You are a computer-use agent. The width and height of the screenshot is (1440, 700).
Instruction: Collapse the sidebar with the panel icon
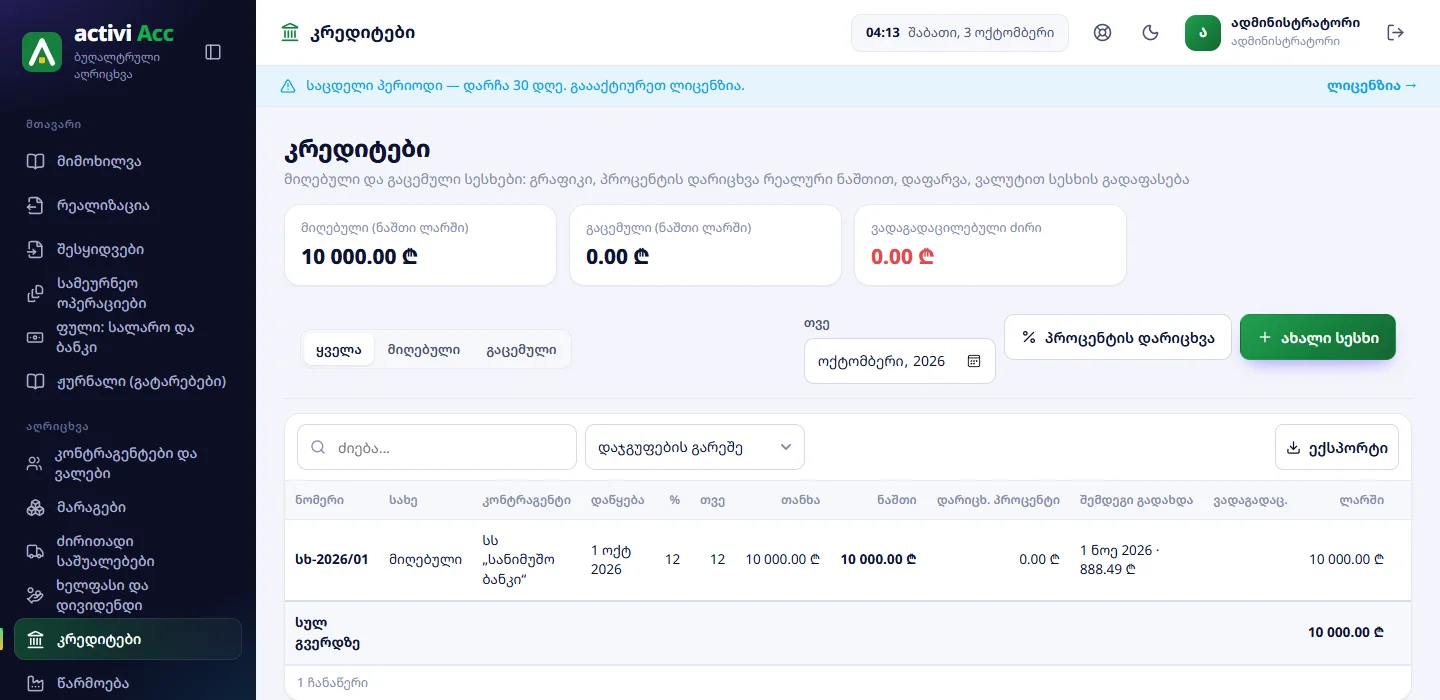(x=213, y=52)
